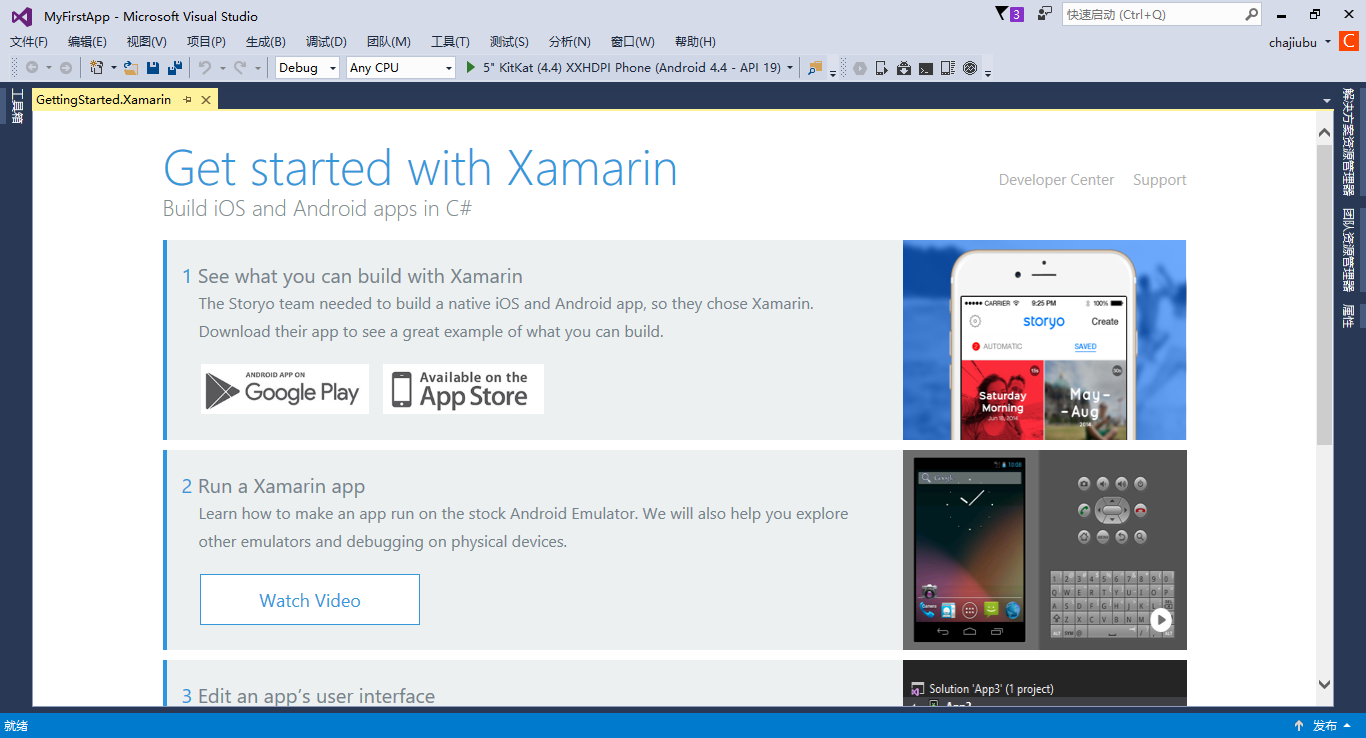1366x738 pixels.
Task: Click the orange user account avatar
Action: 1348,42
